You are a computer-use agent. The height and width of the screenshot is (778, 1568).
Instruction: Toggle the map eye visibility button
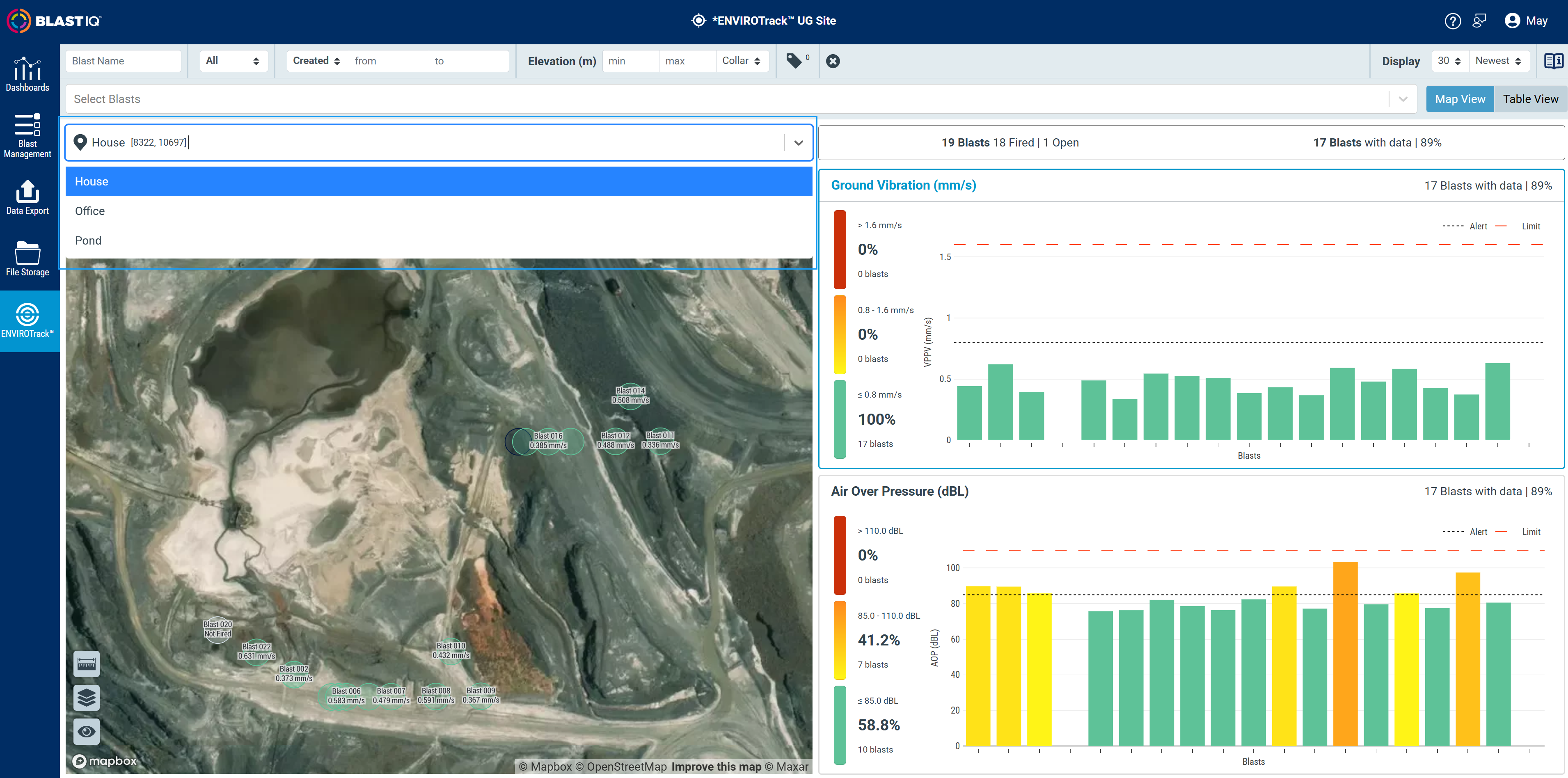point(87,731)
